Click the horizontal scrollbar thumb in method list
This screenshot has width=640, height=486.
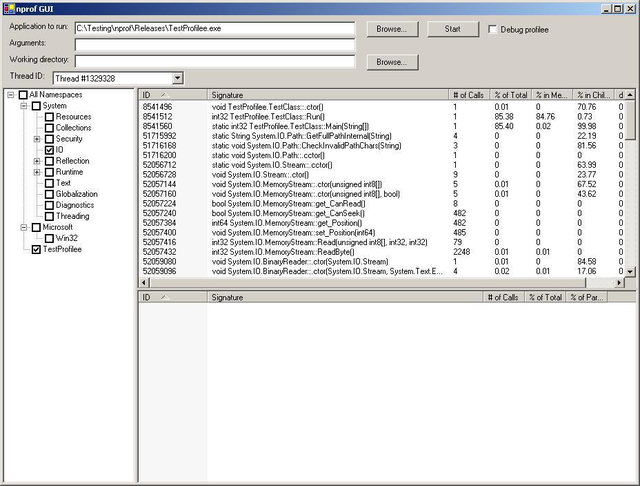click(367, 282)
